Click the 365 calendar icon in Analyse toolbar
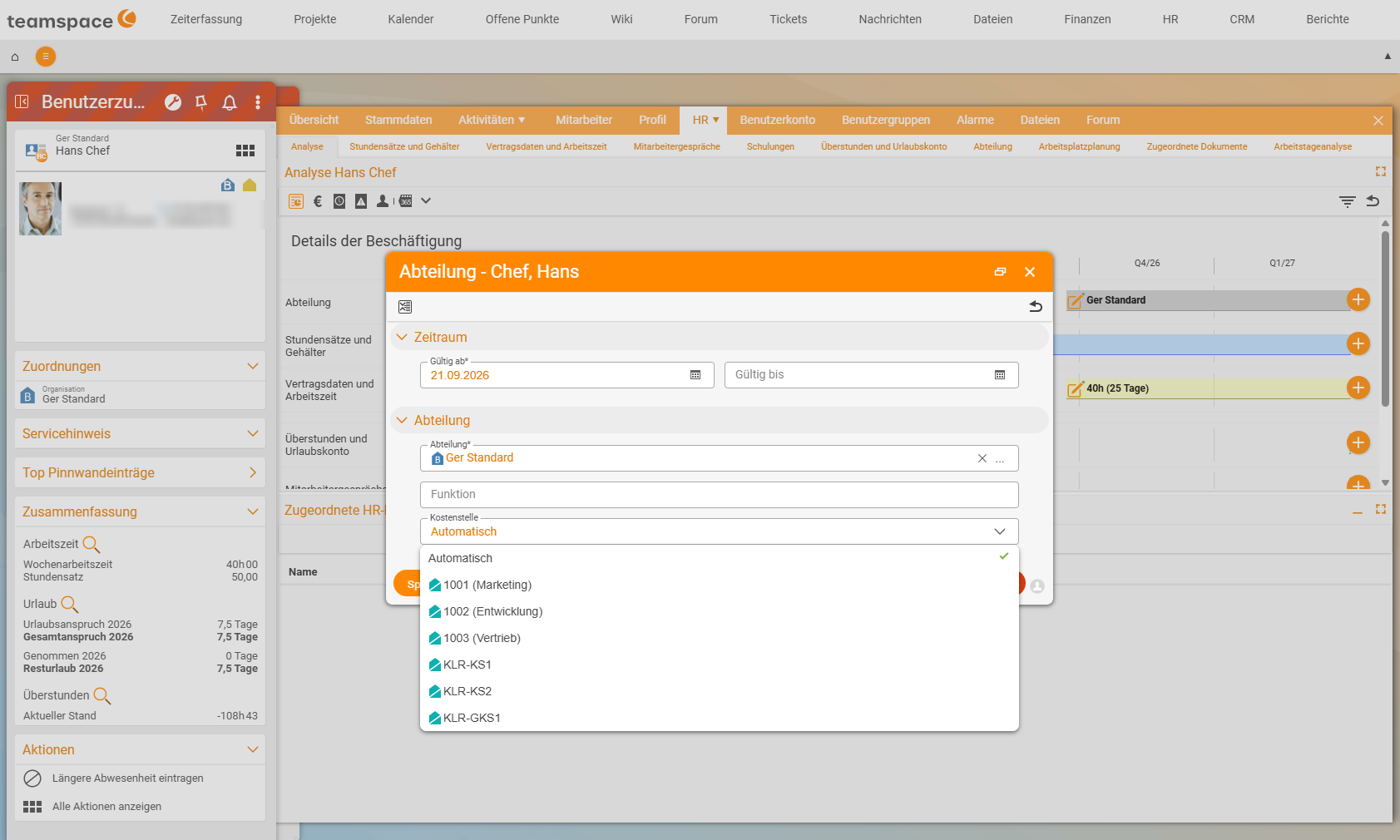The image size is (1400, 840). [405, 201]
